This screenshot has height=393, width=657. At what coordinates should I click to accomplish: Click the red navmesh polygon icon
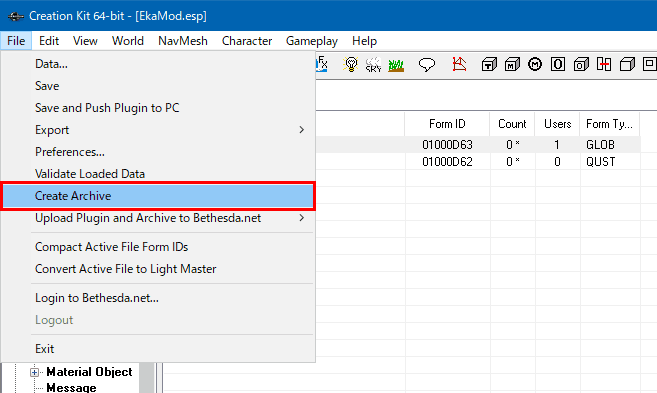pyautogui.click(x=459, y=64)
